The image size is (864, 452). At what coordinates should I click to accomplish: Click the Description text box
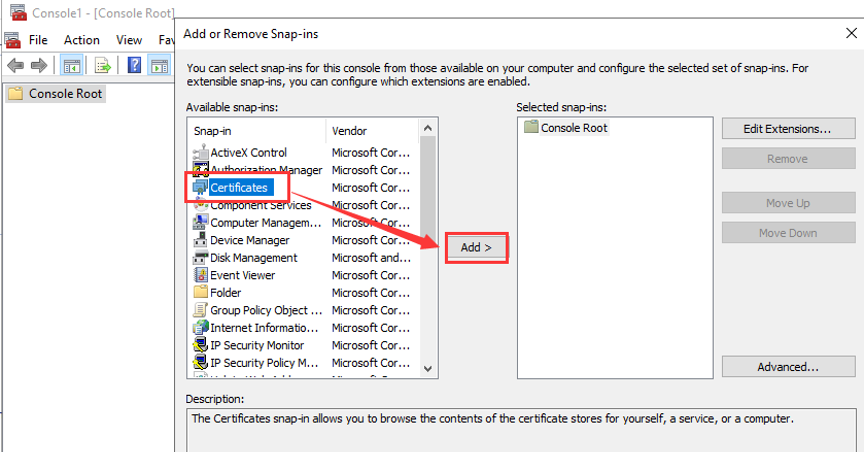click(521, 431)
